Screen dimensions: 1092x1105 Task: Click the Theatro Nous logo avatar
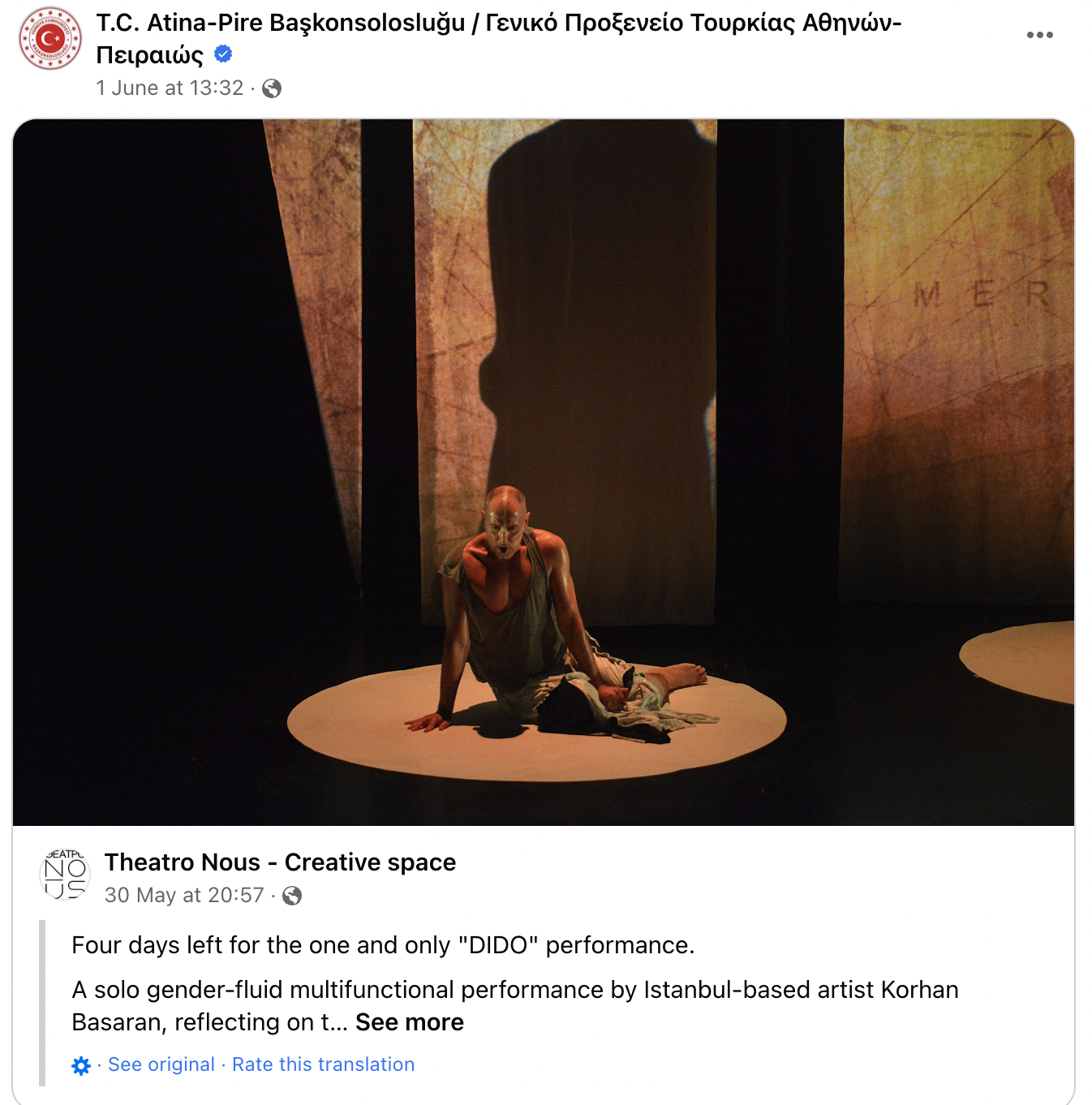[x=65, y=875]
